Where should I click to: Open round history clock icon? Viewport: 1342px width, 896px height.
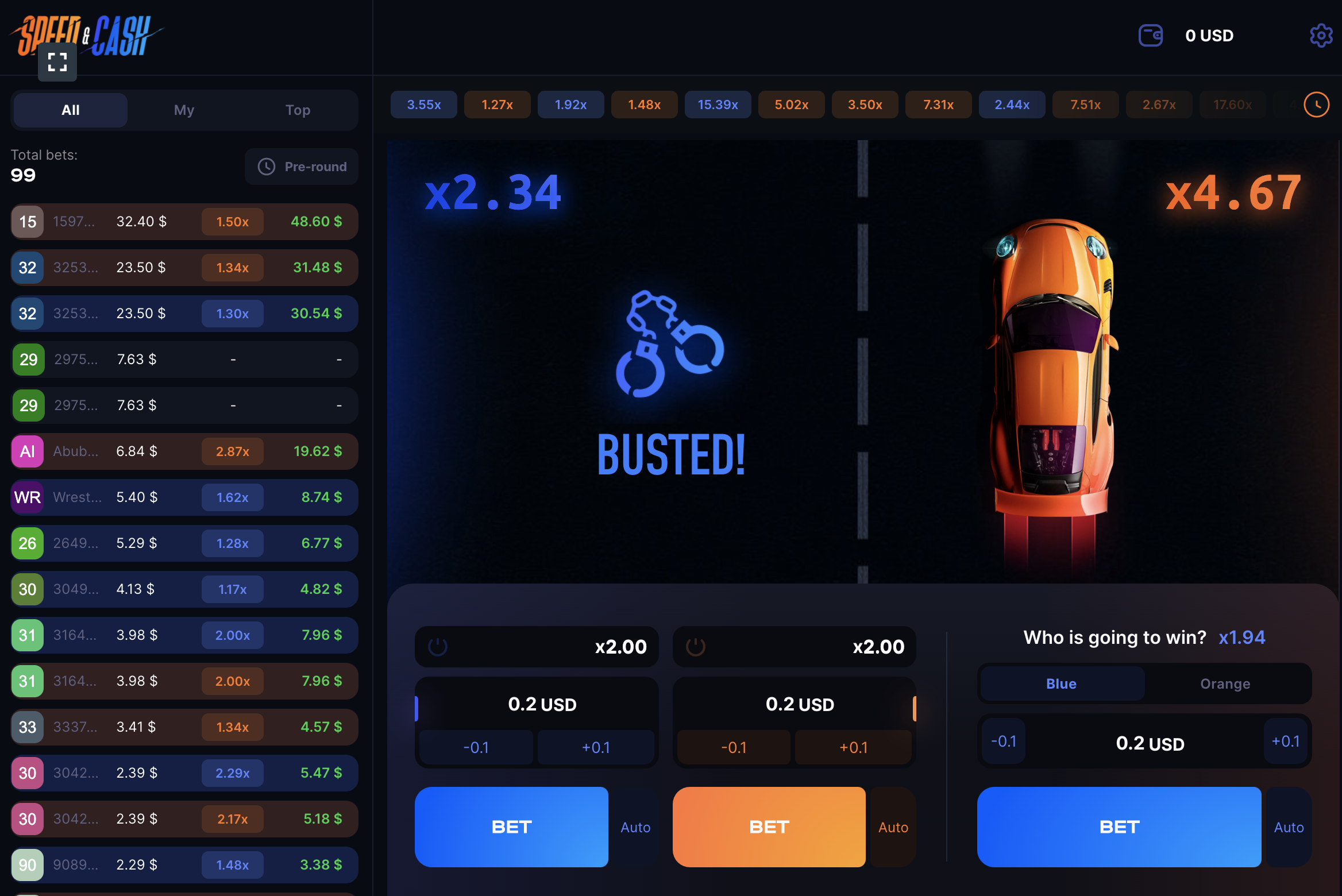(x=1317, y=105)
